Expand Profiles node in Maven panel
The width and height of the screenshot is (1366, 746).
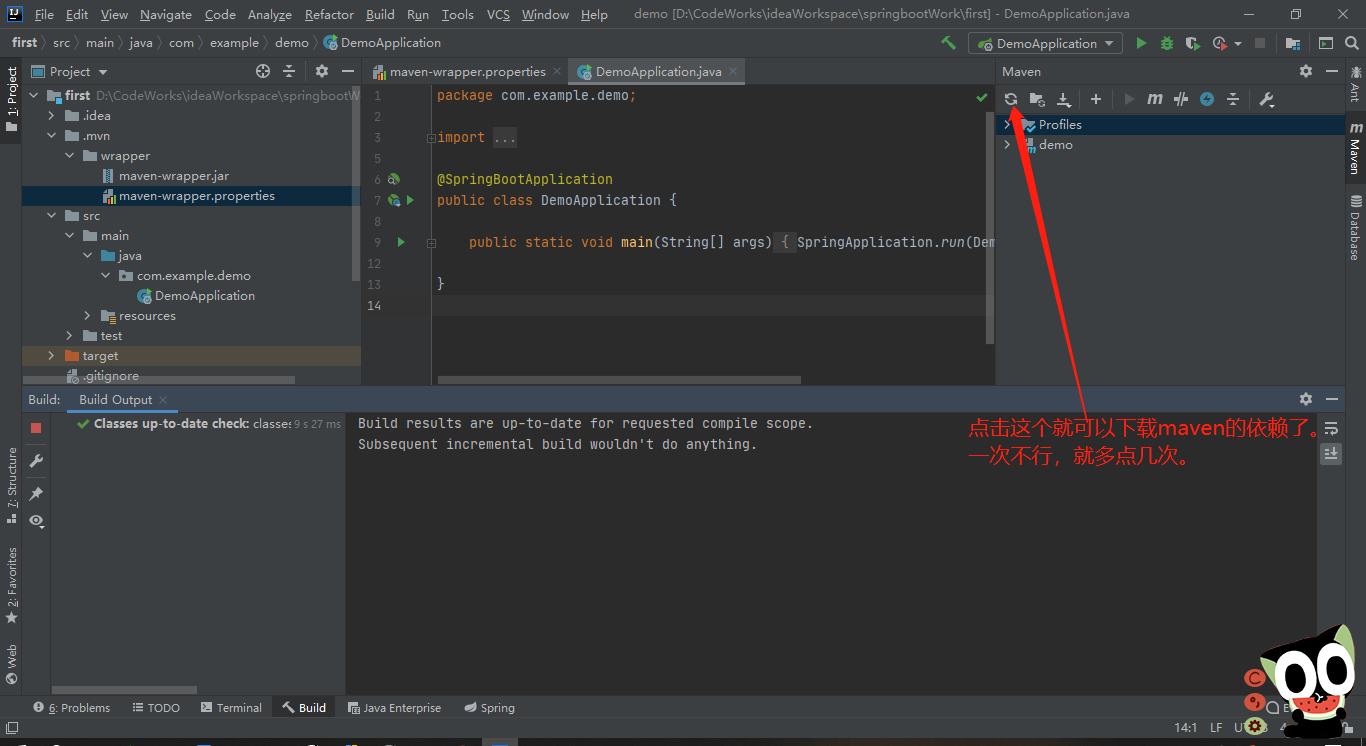[x=1007, y=125]
